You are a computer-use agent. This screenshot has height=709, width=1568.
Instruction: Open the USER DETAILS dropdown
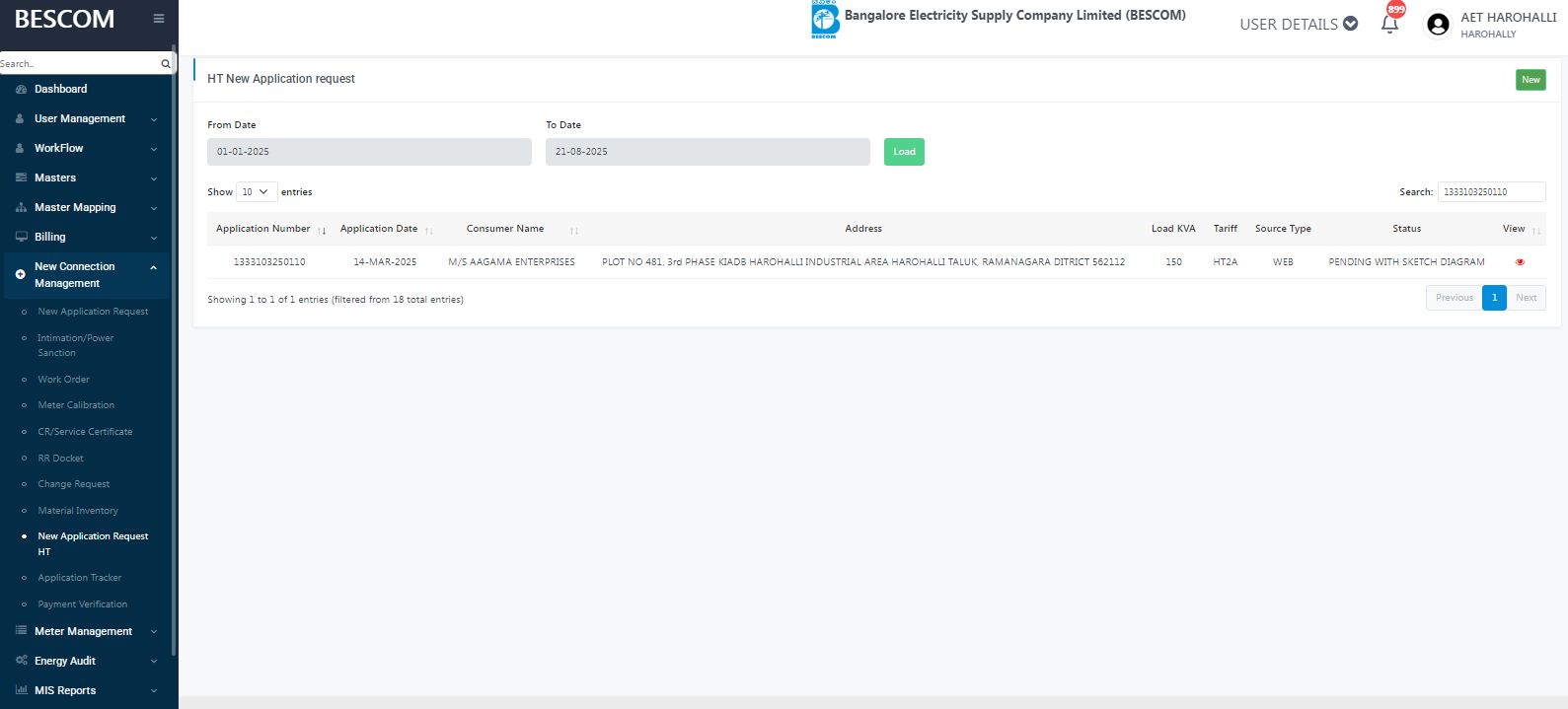point(1299,24)
